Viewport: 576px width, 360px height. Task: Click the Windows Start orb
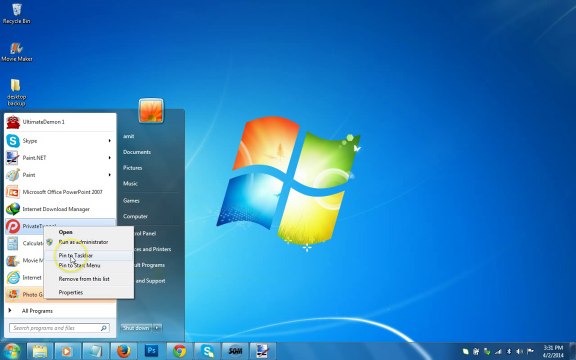[x=11, y=351]
